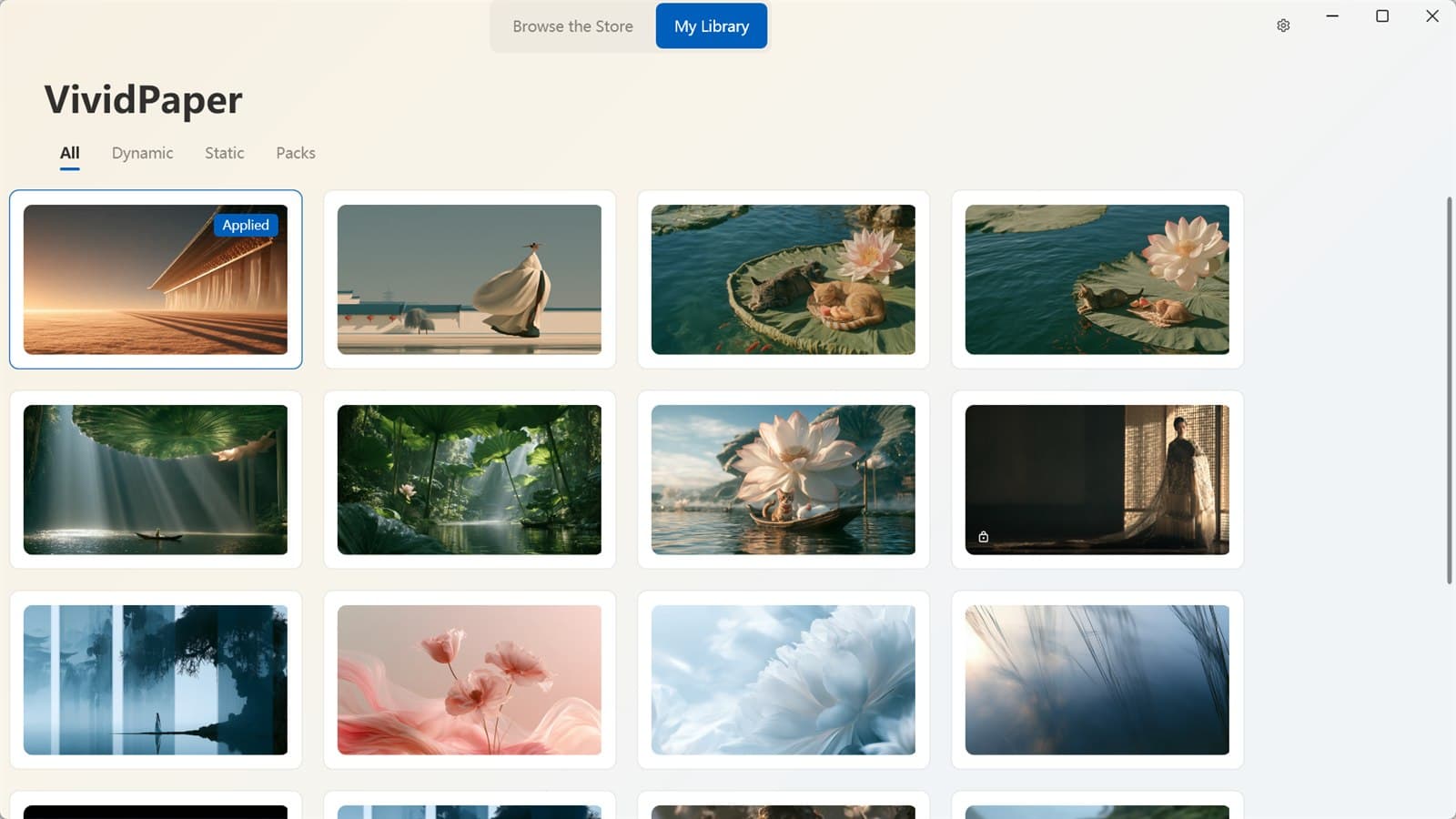Choose the dark blue blurred grass wallpaper
This screenshot has width=1456, height=819.
1097,680
